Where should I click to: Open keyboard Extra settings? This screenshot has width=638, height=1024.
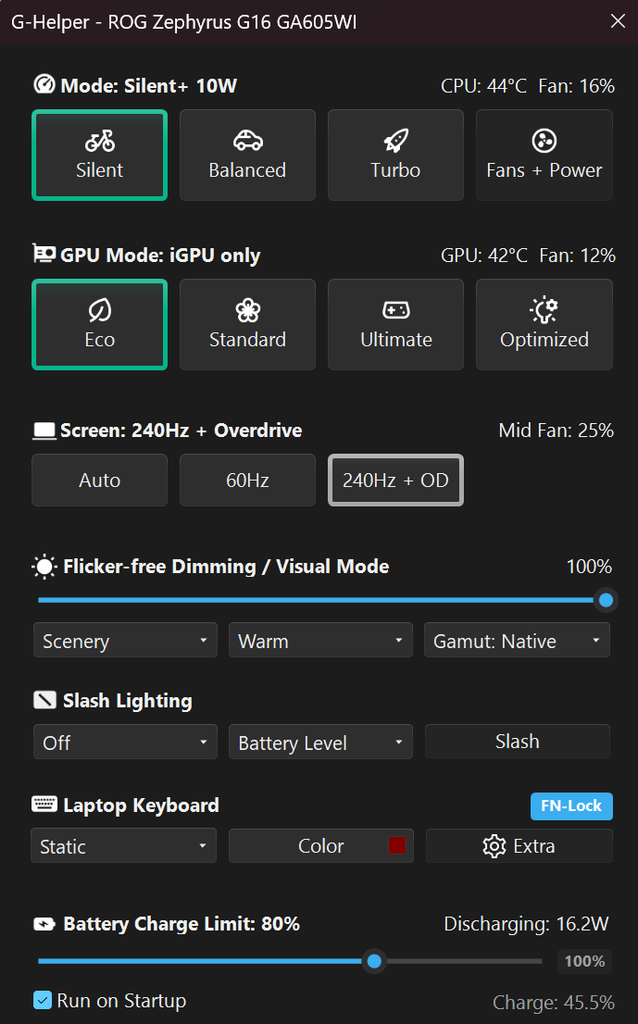click(519, 846)
